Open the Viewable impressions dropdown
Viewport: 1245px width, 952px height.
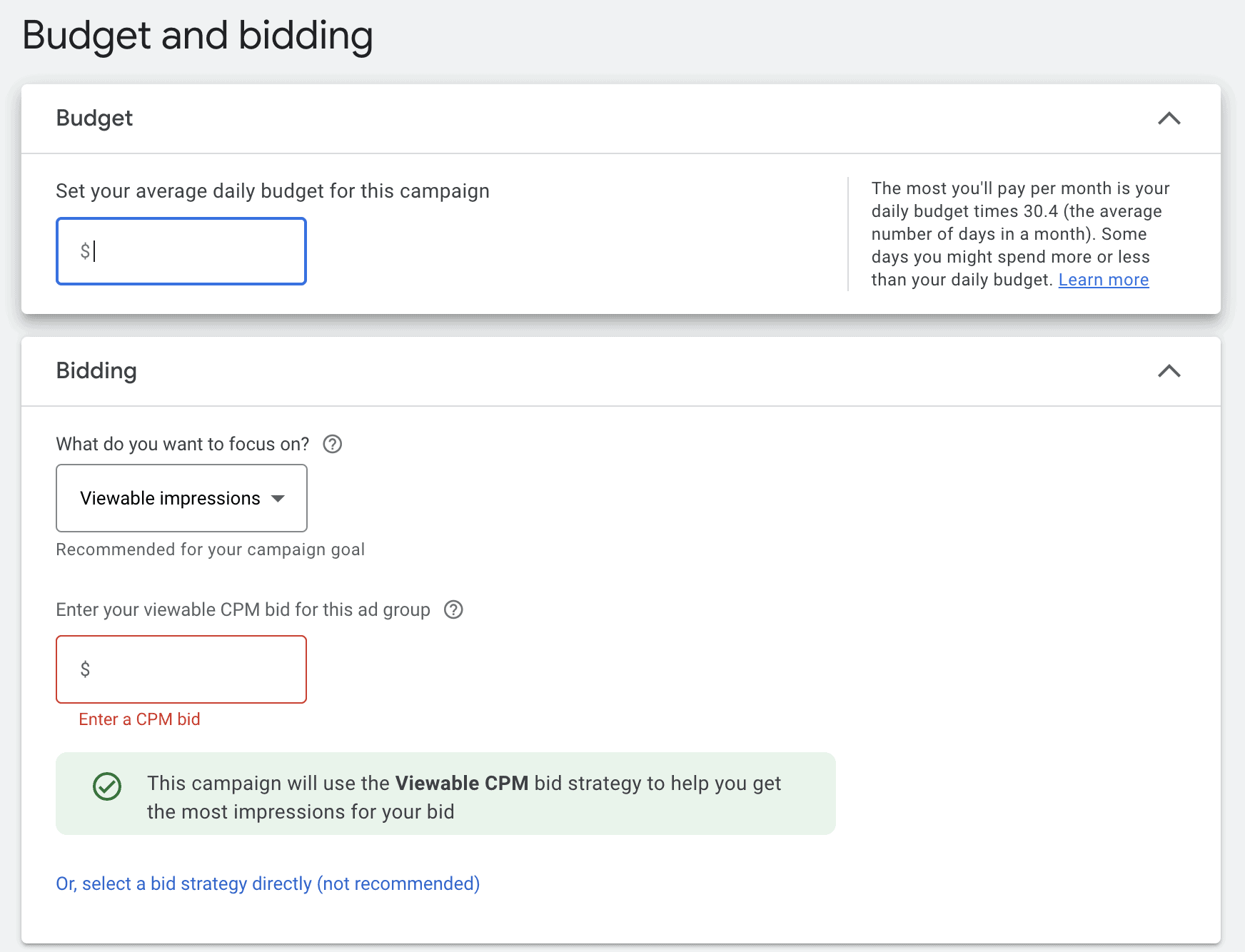181,498
